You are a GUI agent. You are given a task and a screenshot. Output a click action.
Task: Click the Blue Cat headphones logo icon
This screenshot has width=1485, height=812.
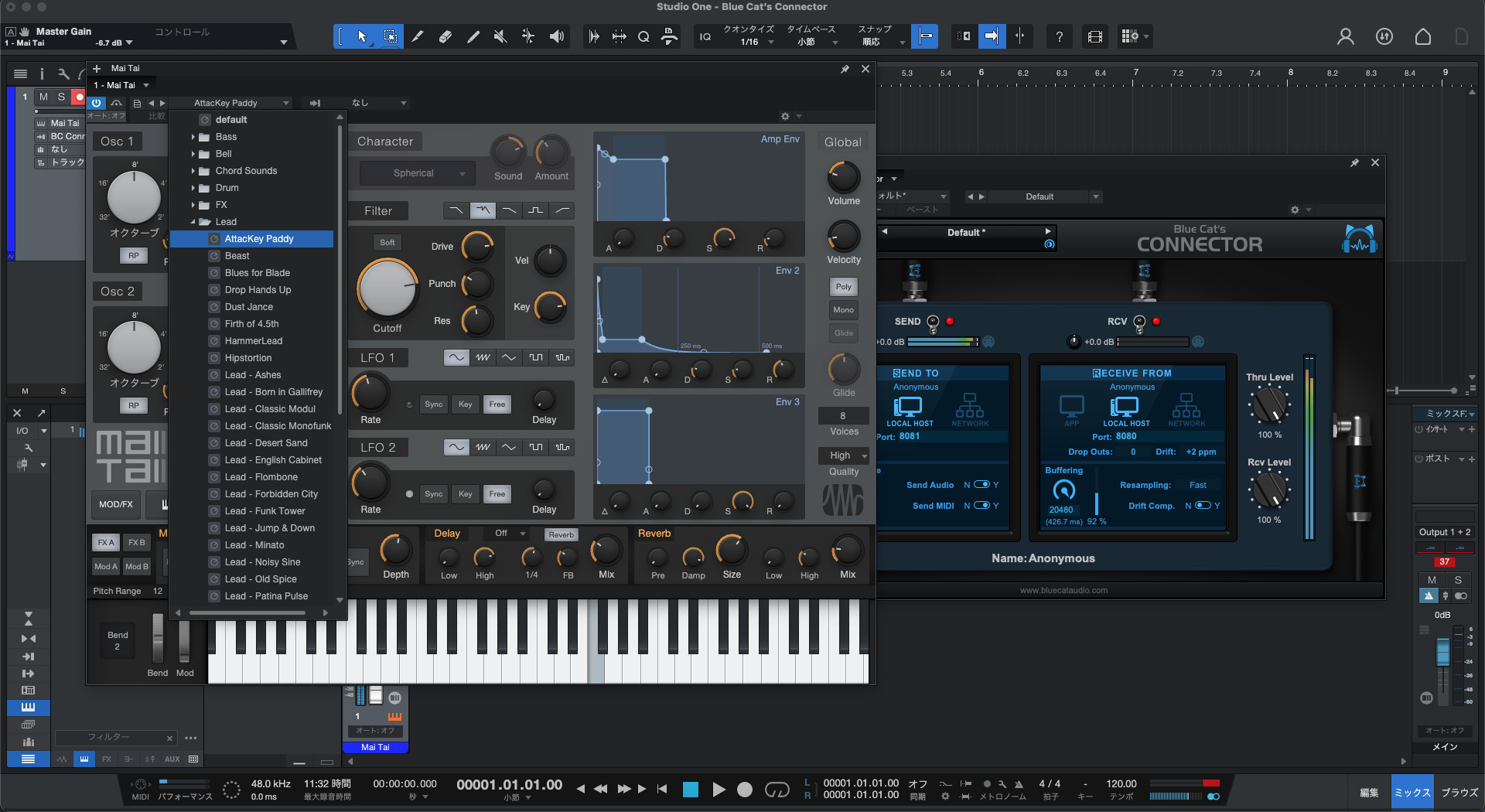point(1360,240)
